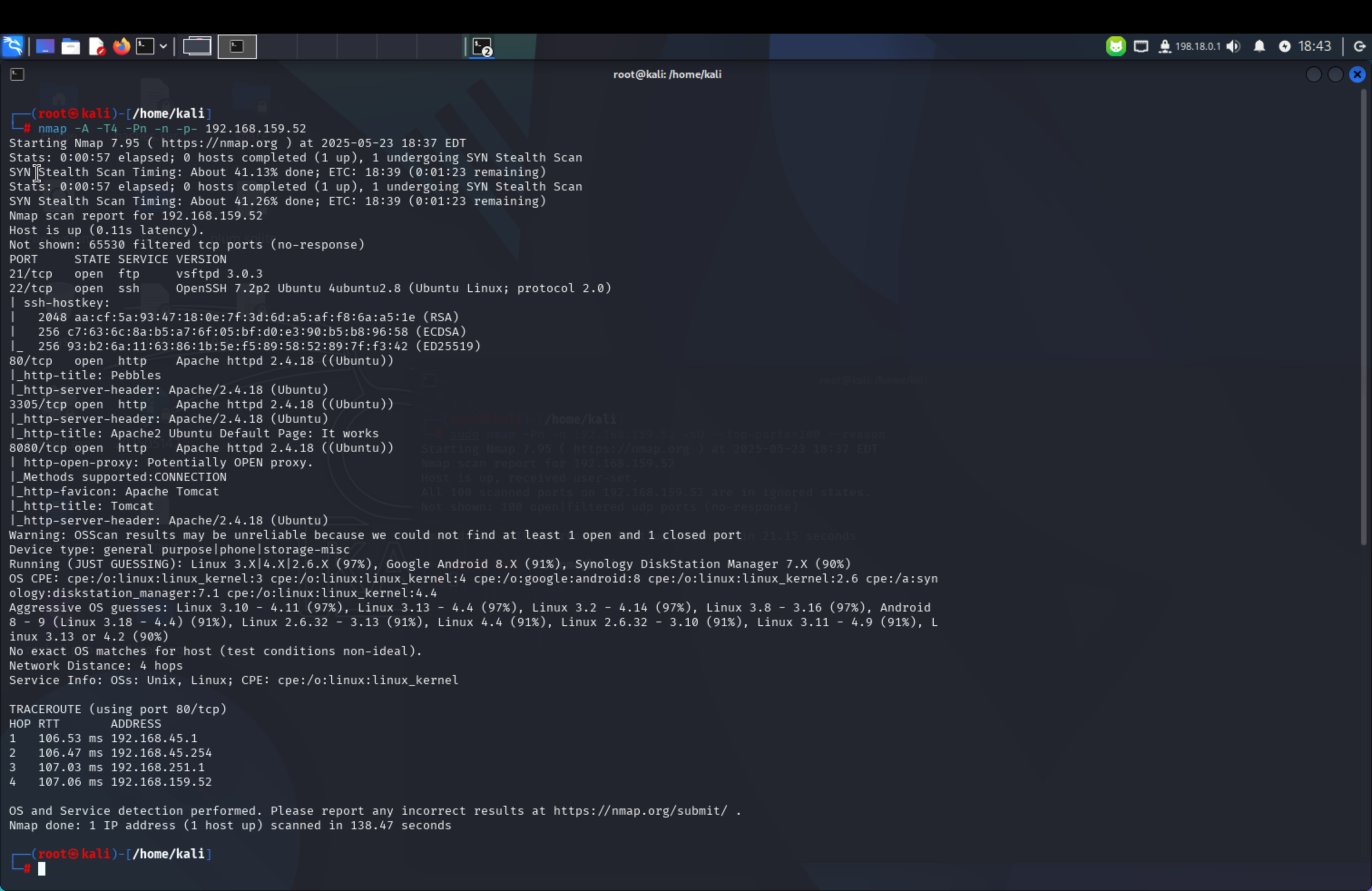Select the active workspace with terminal icon
The width and height of the screenshot is (1372, 891).
click(237, 46)
